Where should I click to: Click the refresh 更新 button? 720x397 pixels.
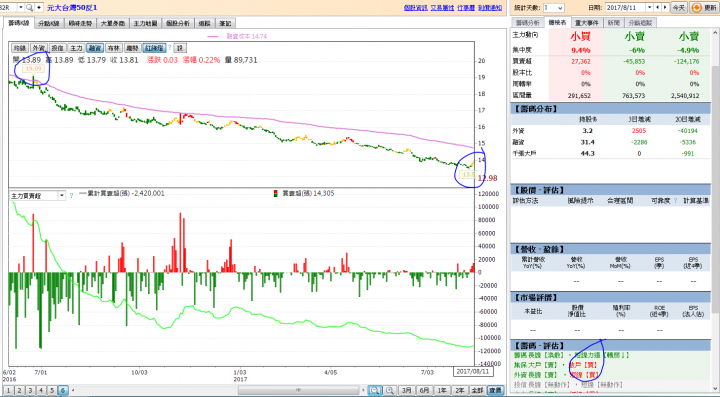point(703,8)
